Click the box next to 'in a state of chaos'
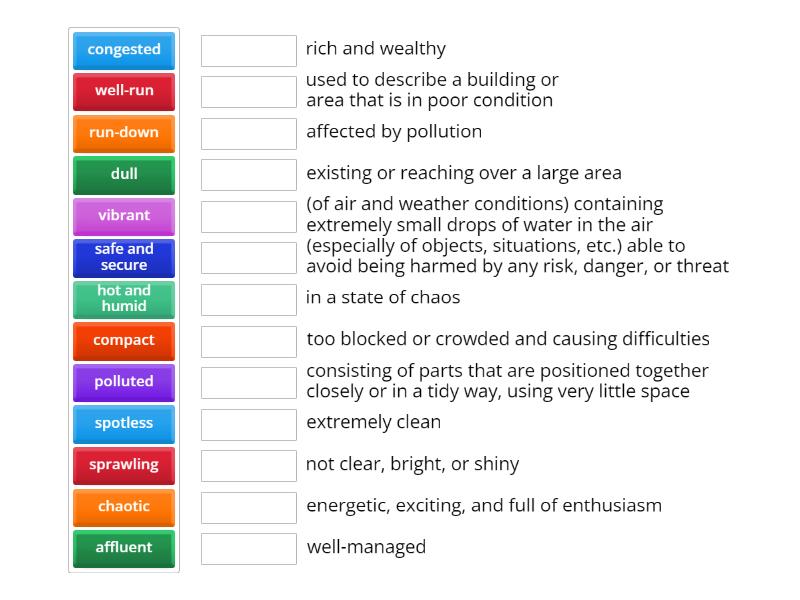 point(248,297)
